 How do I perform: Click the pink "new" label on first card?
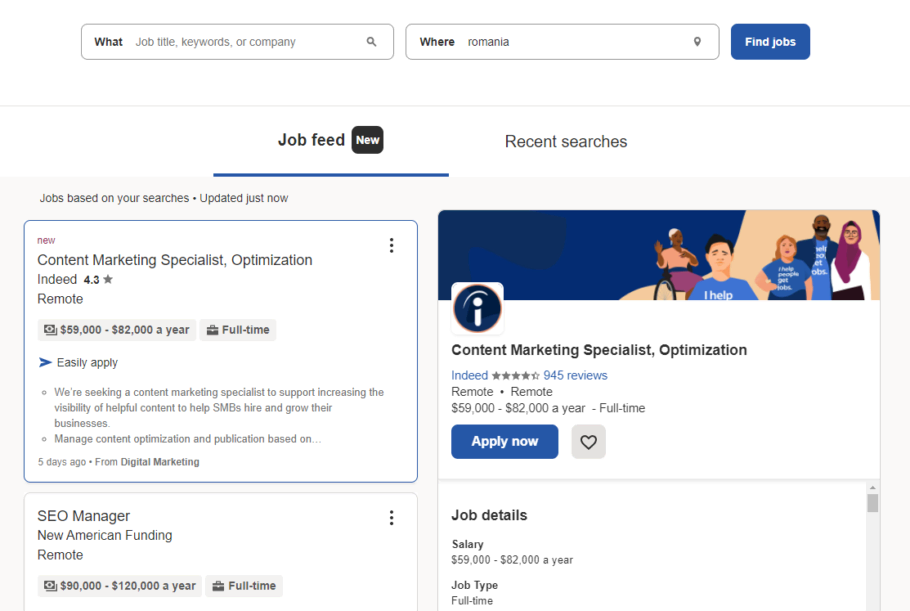tap(46, 240)
